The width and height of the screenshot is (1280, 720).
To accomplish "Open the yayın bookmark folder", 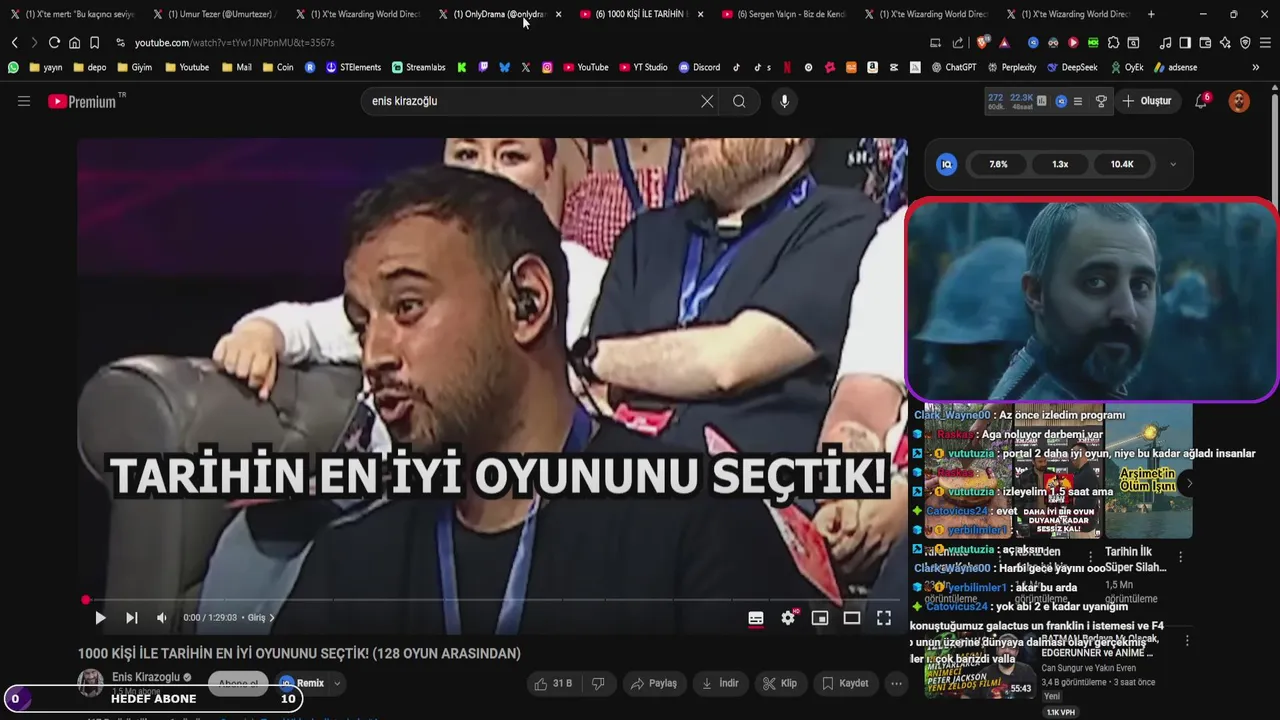I will coord(45,67).
